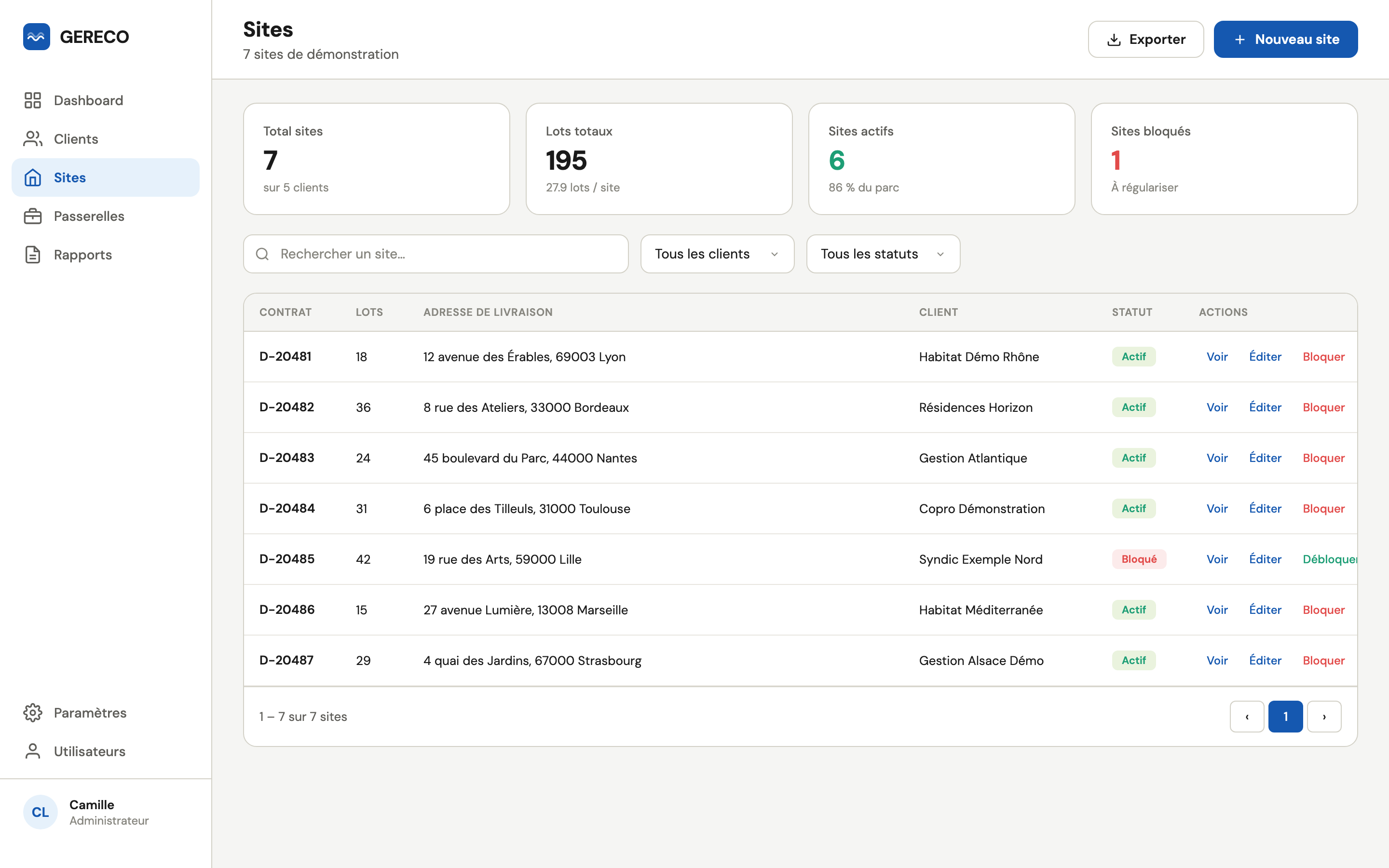Viewport: 1389px width, 868px height.
Task: Click the Nouveau site button
Action: 1286,39
